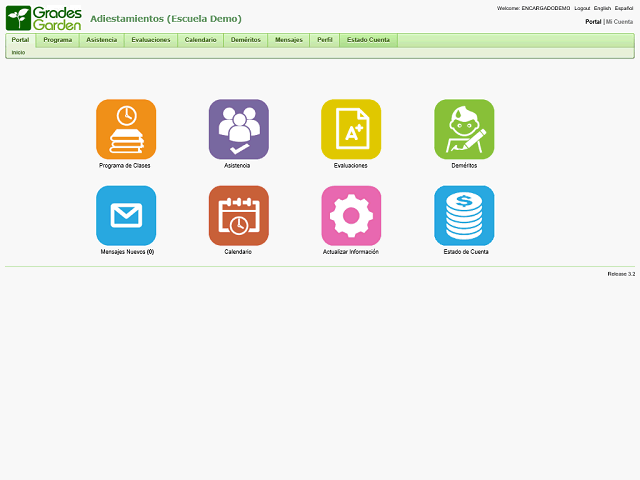Click the Mensajes Nuevos (0) label
Screen dimensions: 640x480
pyautogui.click(x=127, y=252)
